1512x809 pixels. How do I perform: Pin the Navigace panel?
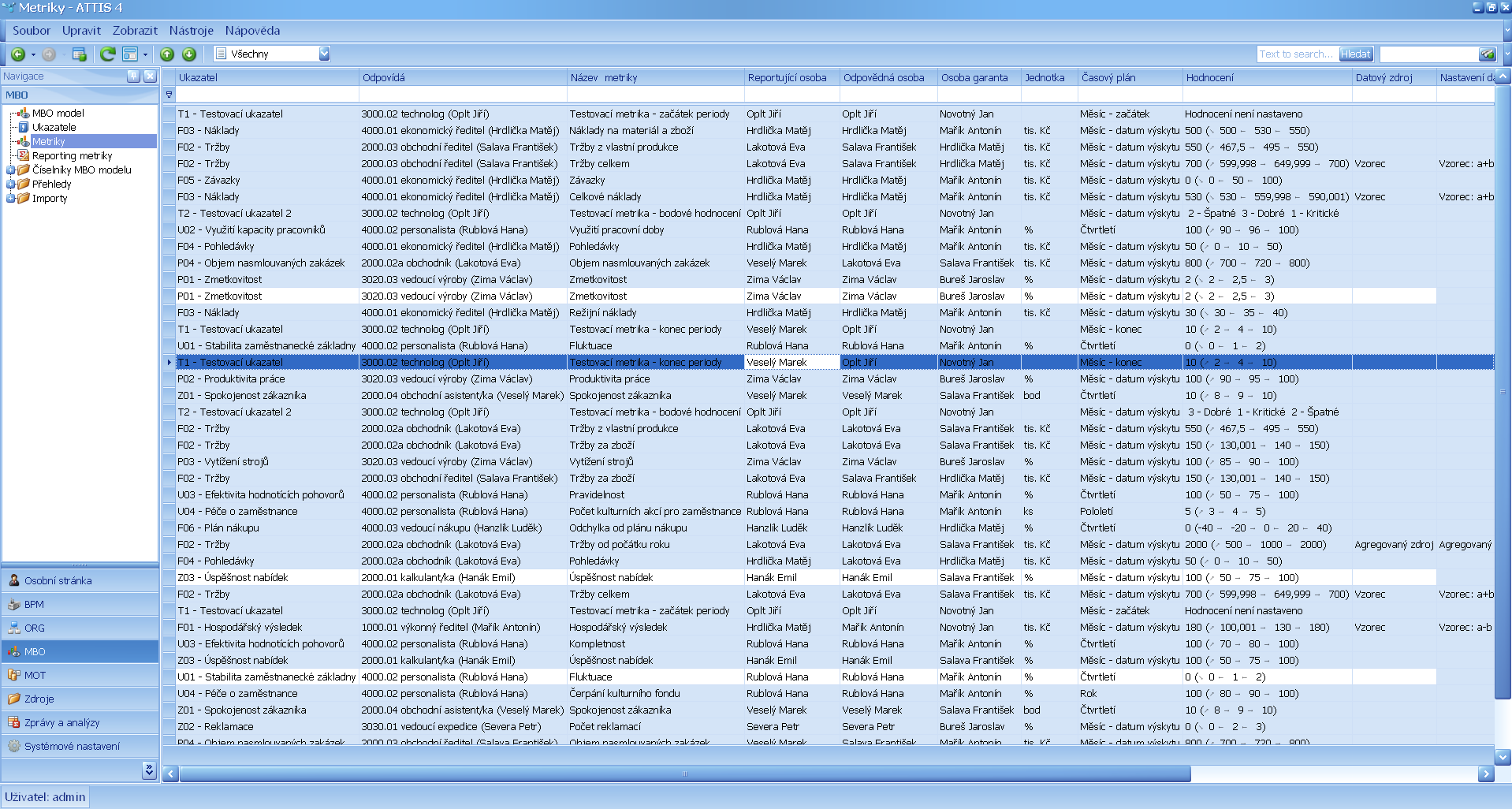click(x=133, y=76)
